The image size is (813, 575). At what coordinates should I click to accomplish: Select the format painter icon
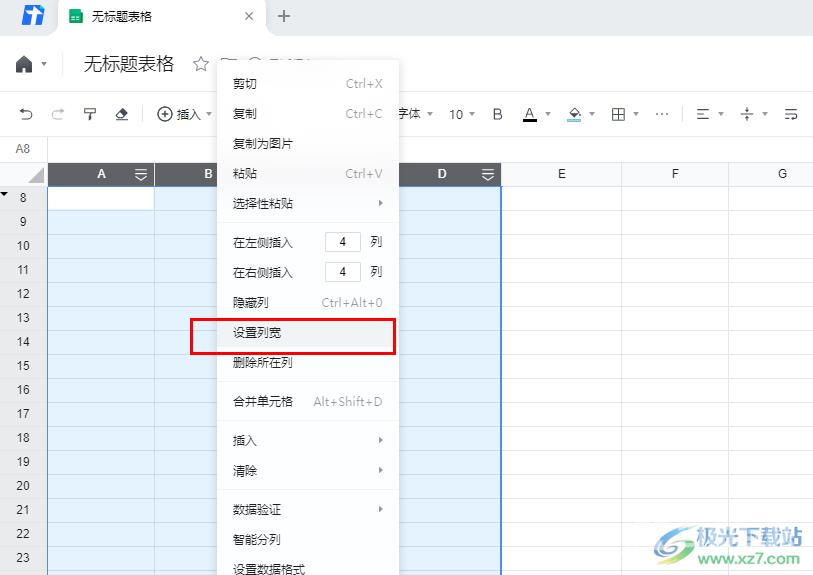tap(90, 114)
